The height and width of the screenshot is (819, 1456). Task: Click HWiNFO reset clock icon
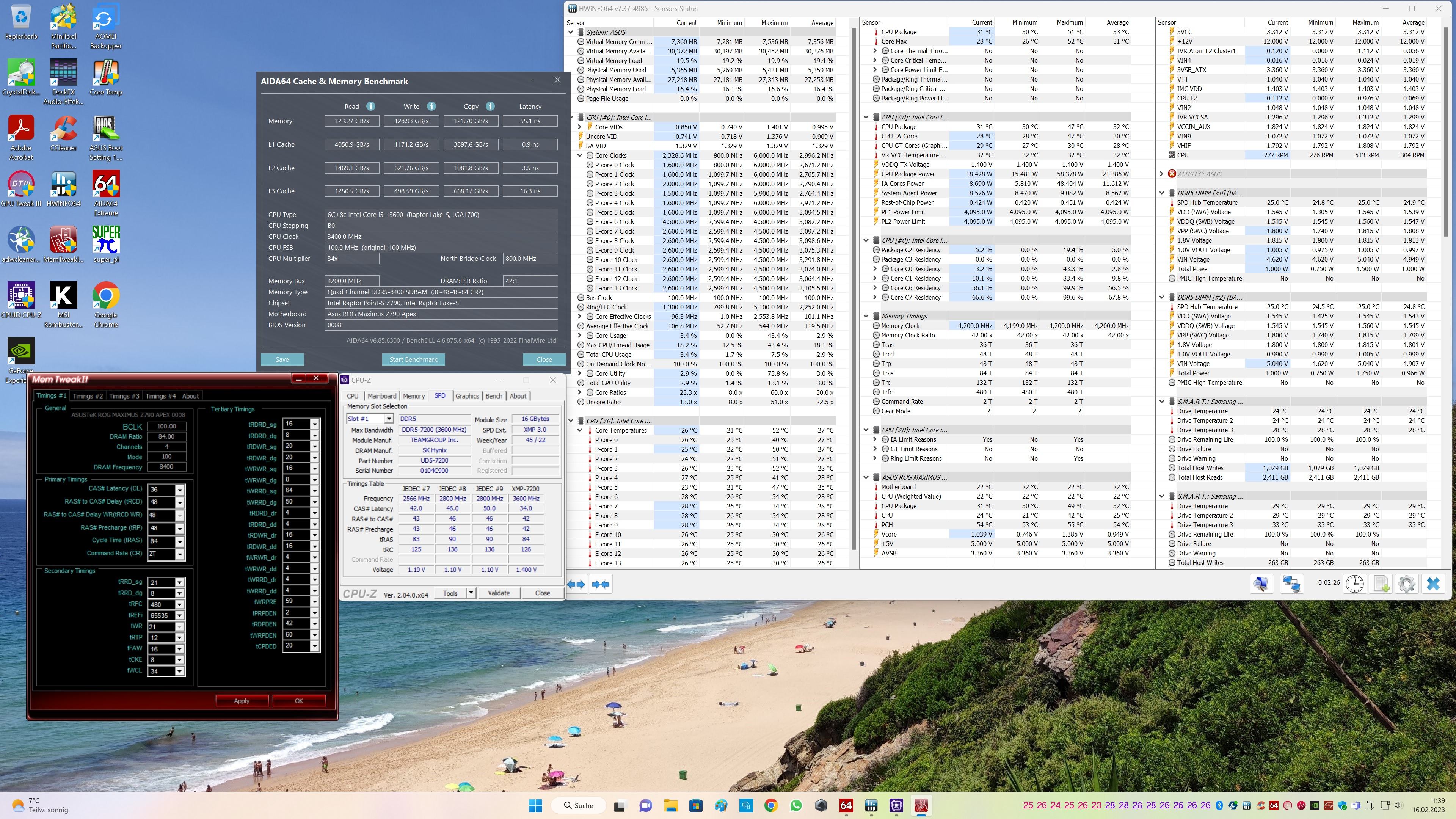(1354, 583)
